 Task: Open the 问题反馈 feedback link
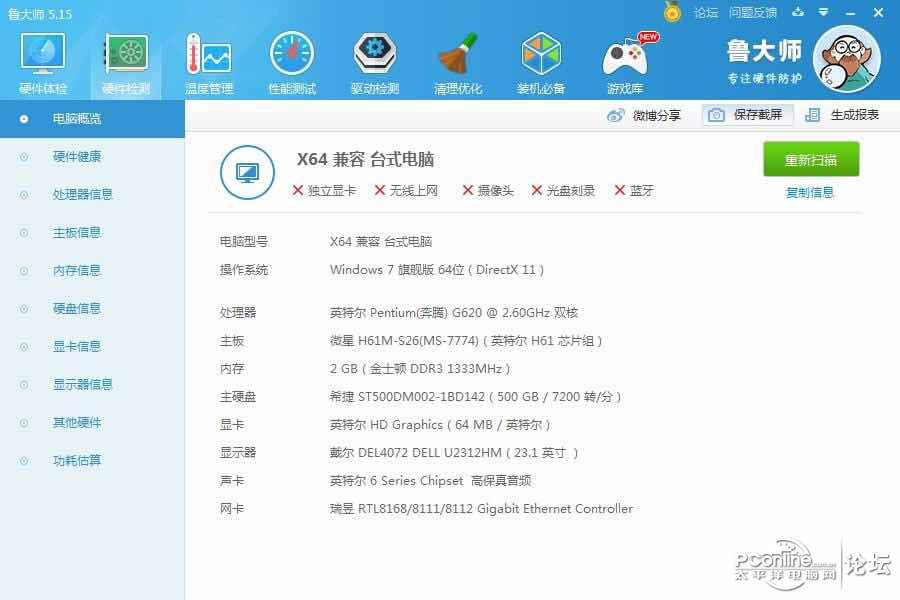pos(752,12)
